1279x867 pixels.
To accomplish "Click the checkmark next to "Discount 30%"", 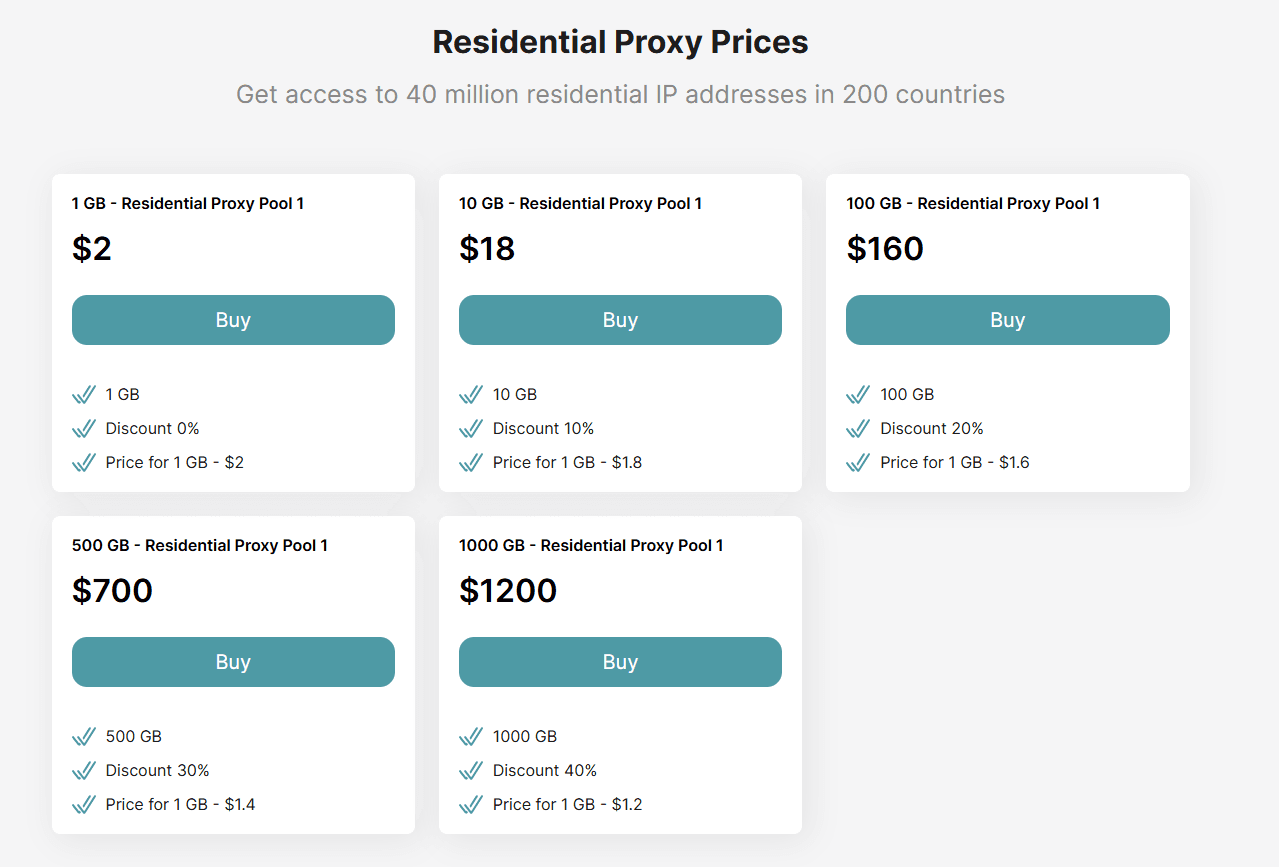I will pos(84,771).
